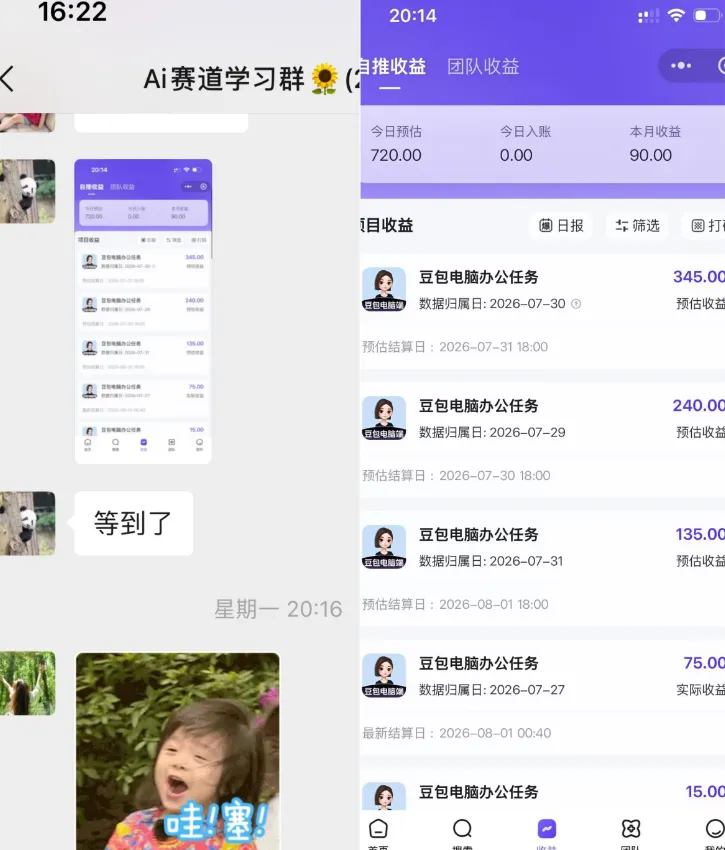Select 预估结算日 2026-08-01 18:00 text

455,604
